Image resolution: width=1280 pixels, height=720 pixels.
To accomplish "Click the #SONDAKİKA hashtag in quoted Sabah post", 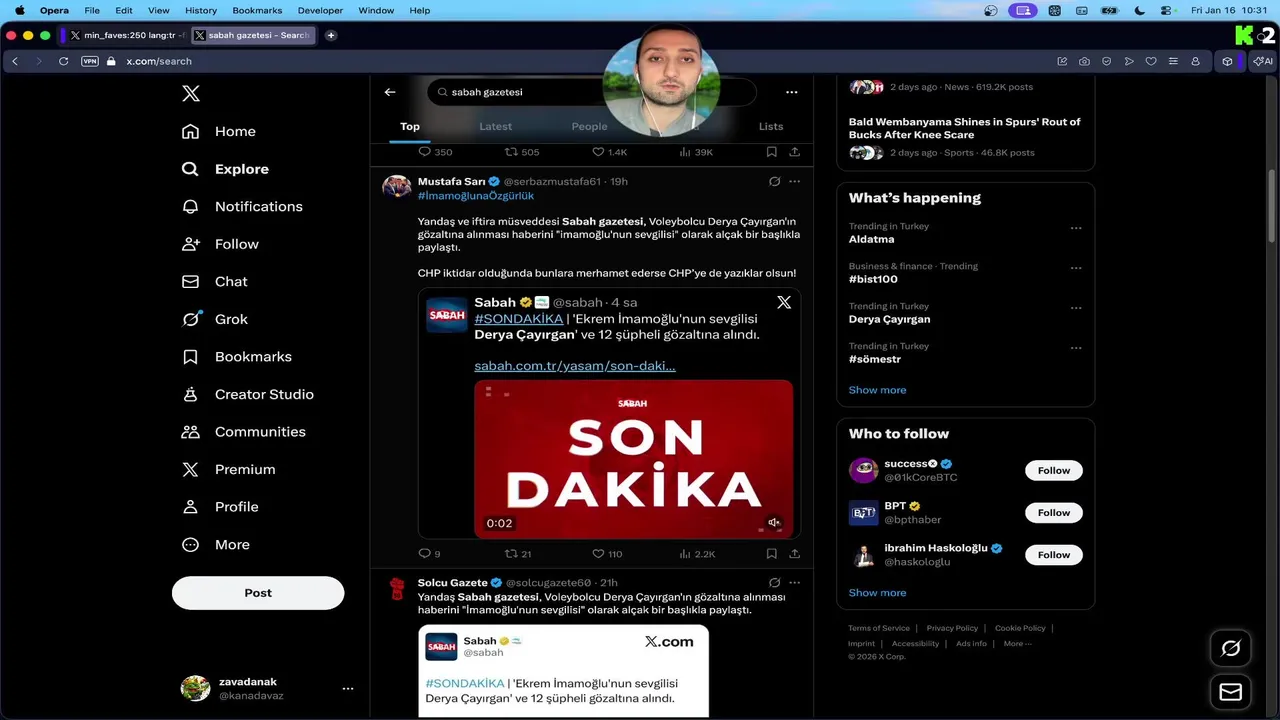I will click(518, 319).
